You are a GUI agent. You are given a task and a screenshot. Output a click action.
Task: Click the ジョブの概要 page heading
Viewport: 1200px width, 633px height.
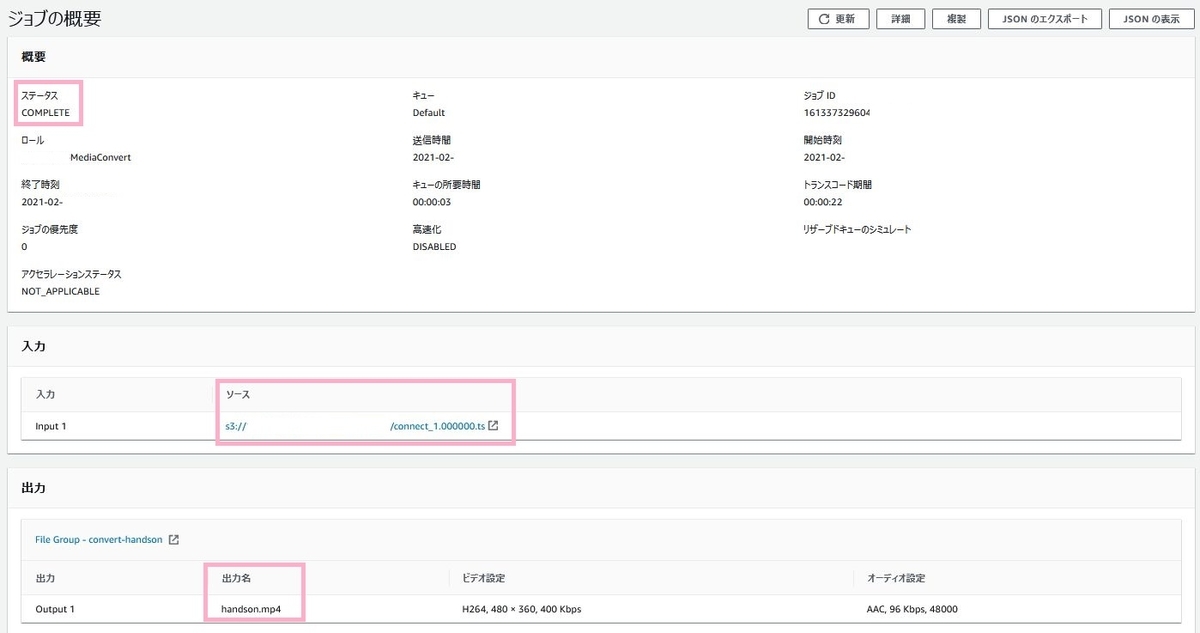(54, 18)
